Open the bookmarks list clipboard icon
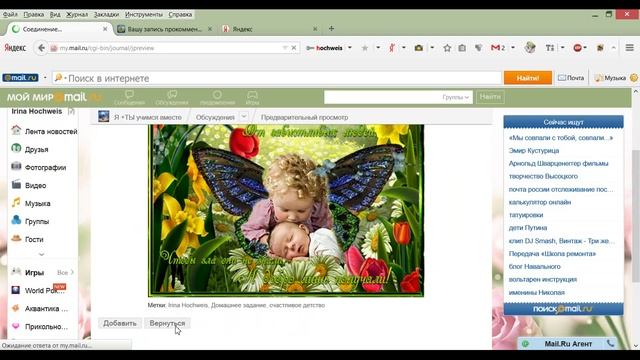 (x=462, y=48)
